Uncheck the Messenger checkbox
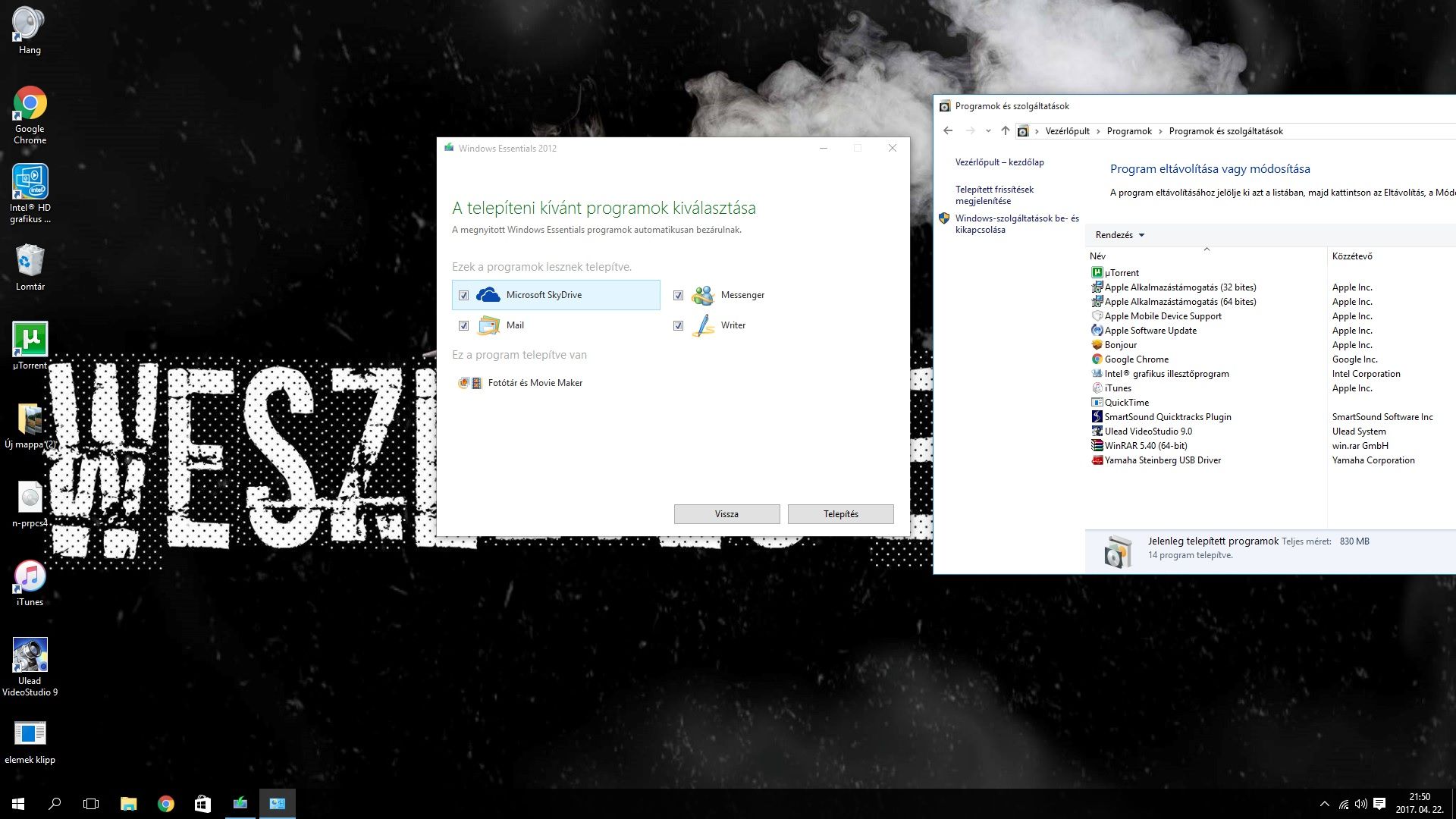Screen dimensions: 1456x819 click(678, 296)
